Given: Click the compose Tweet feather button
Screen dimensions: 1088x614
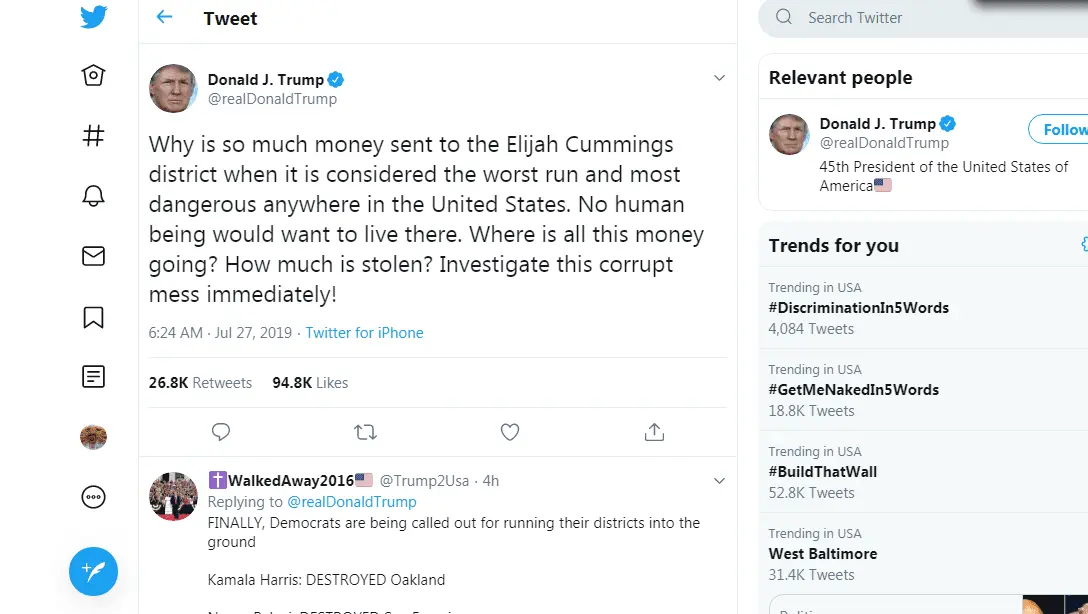Looking at the screenshot, I should [x=93, y=572].
